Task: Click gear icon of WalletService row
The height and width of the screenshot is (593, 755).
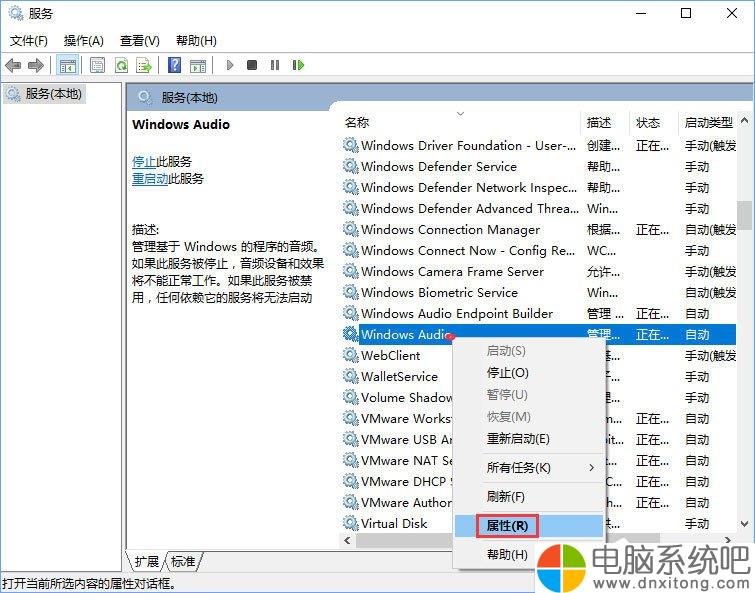Action: [x=351, y=376]
